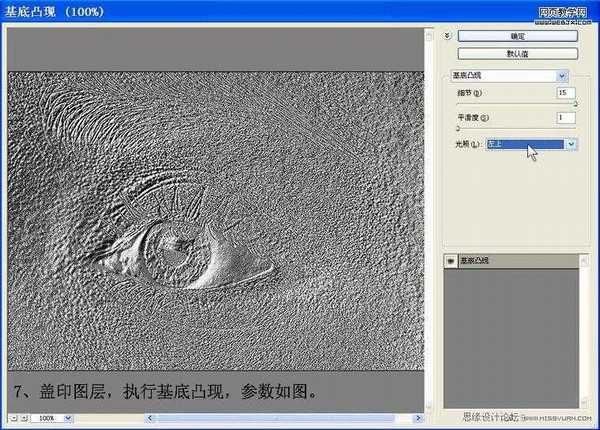Click the zoom in plus button

pyautogui.click(x=24, y=418)
